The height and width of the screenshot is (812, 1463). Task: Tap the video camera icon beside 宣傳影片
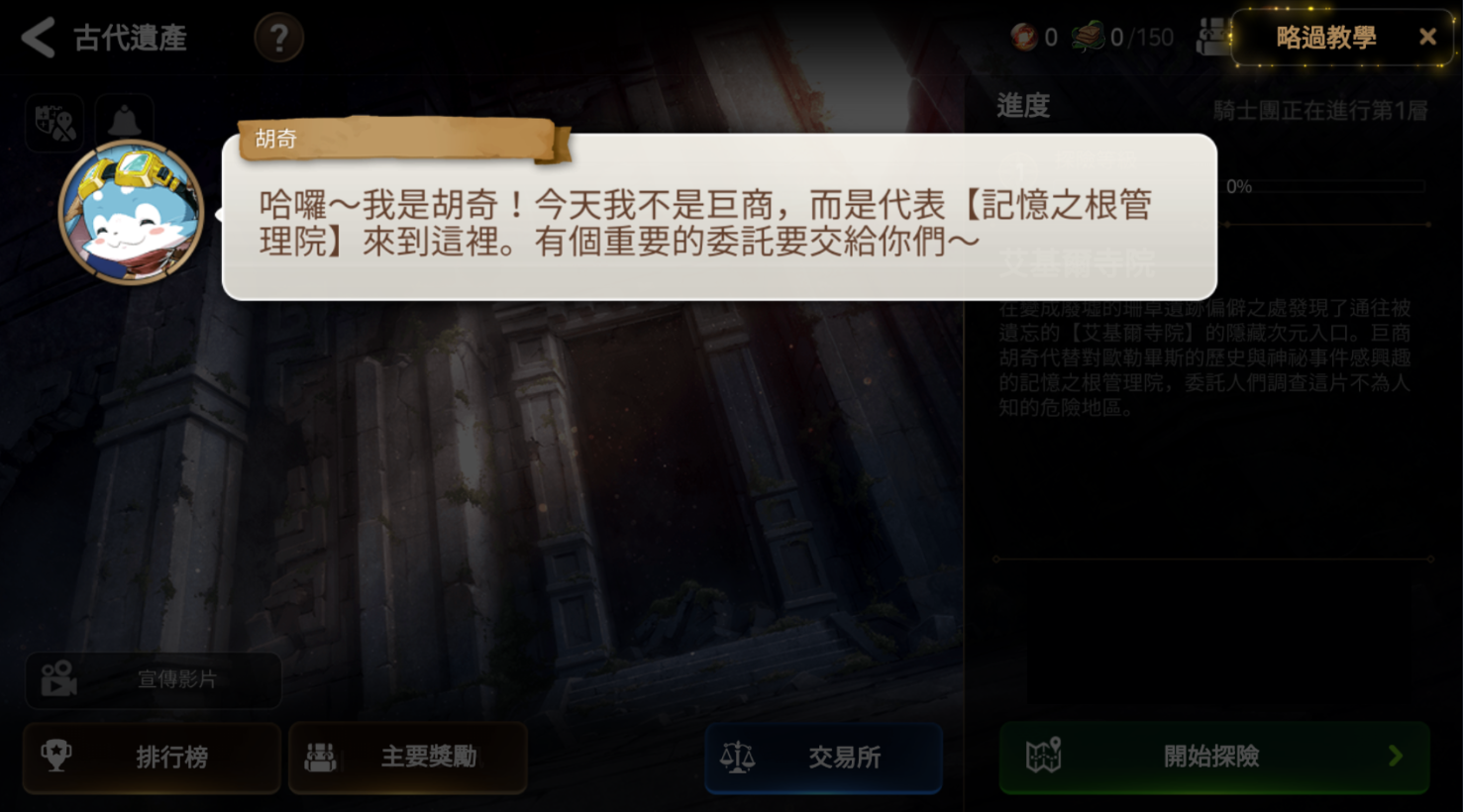coord(58,678)
